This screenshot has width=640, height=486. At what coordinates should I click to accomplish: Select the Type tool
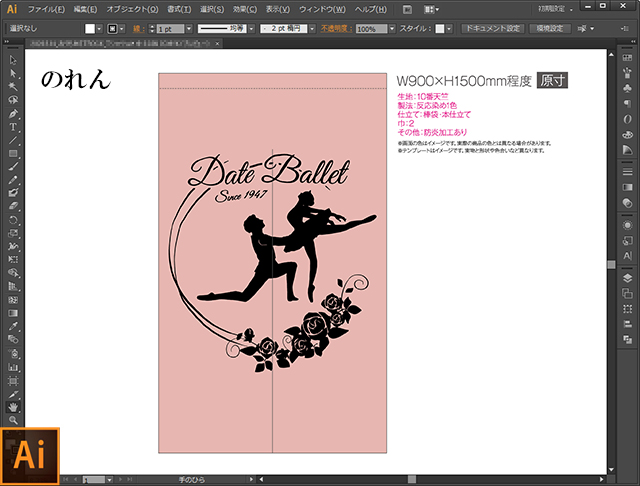[13, 127]
